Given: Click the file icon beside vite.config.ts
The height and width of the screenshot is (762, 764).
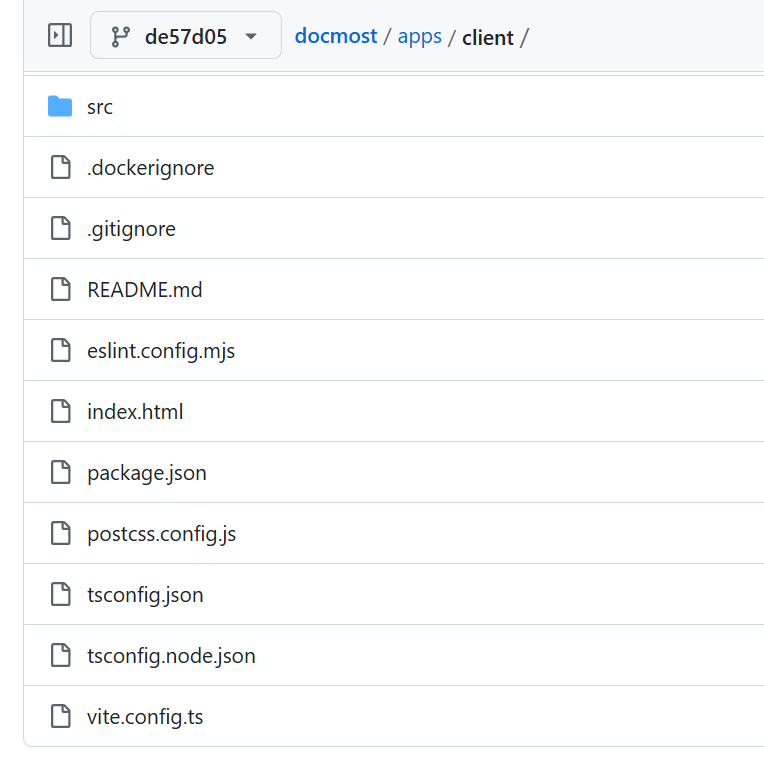Looking at the screenshot, I should click(61, 716).
